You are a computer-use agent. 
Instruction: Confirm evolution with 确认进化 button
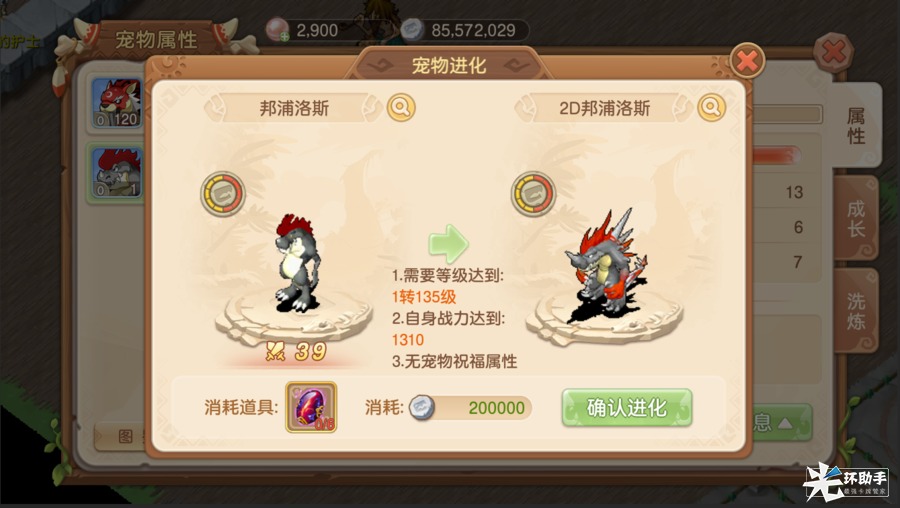coord(627,408)
